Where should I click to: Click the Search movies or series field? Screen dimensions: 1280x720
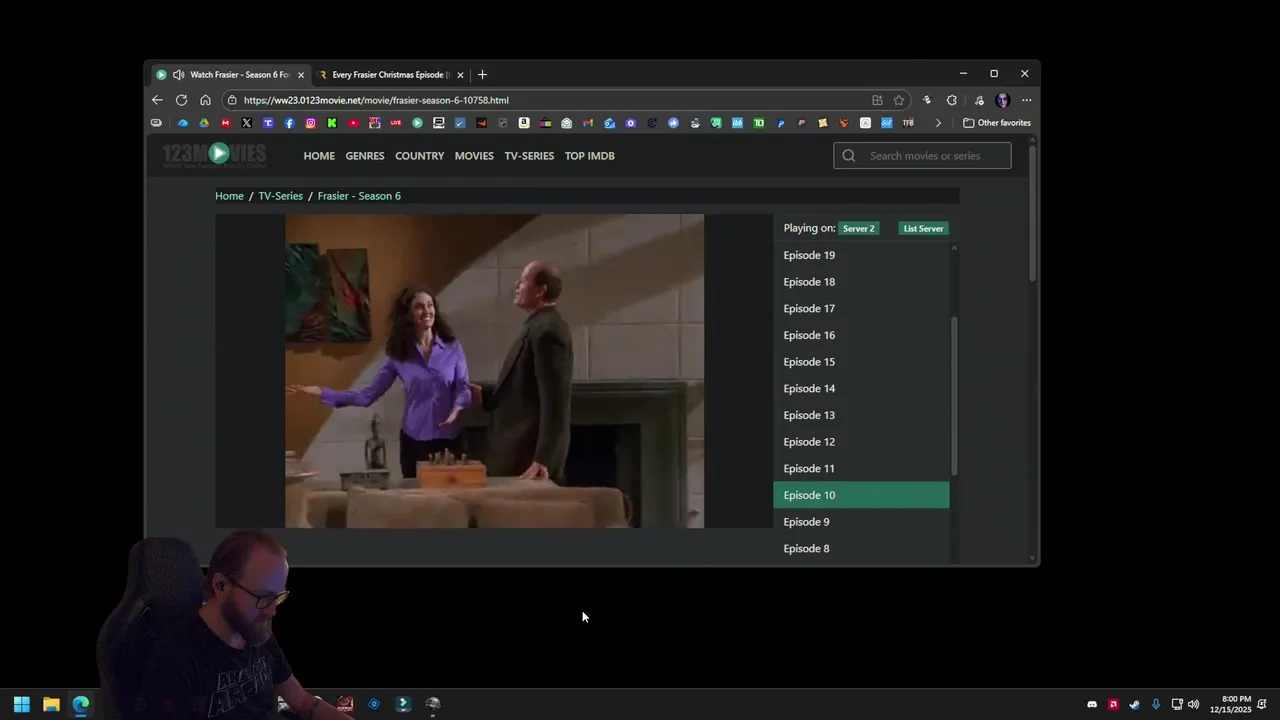(922, 155)
